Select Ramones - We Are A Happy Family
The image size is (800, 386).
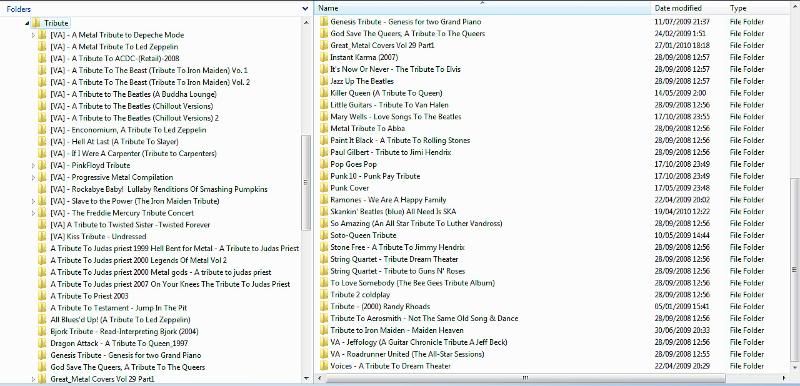pyautogui.click(x=388, y=200)
